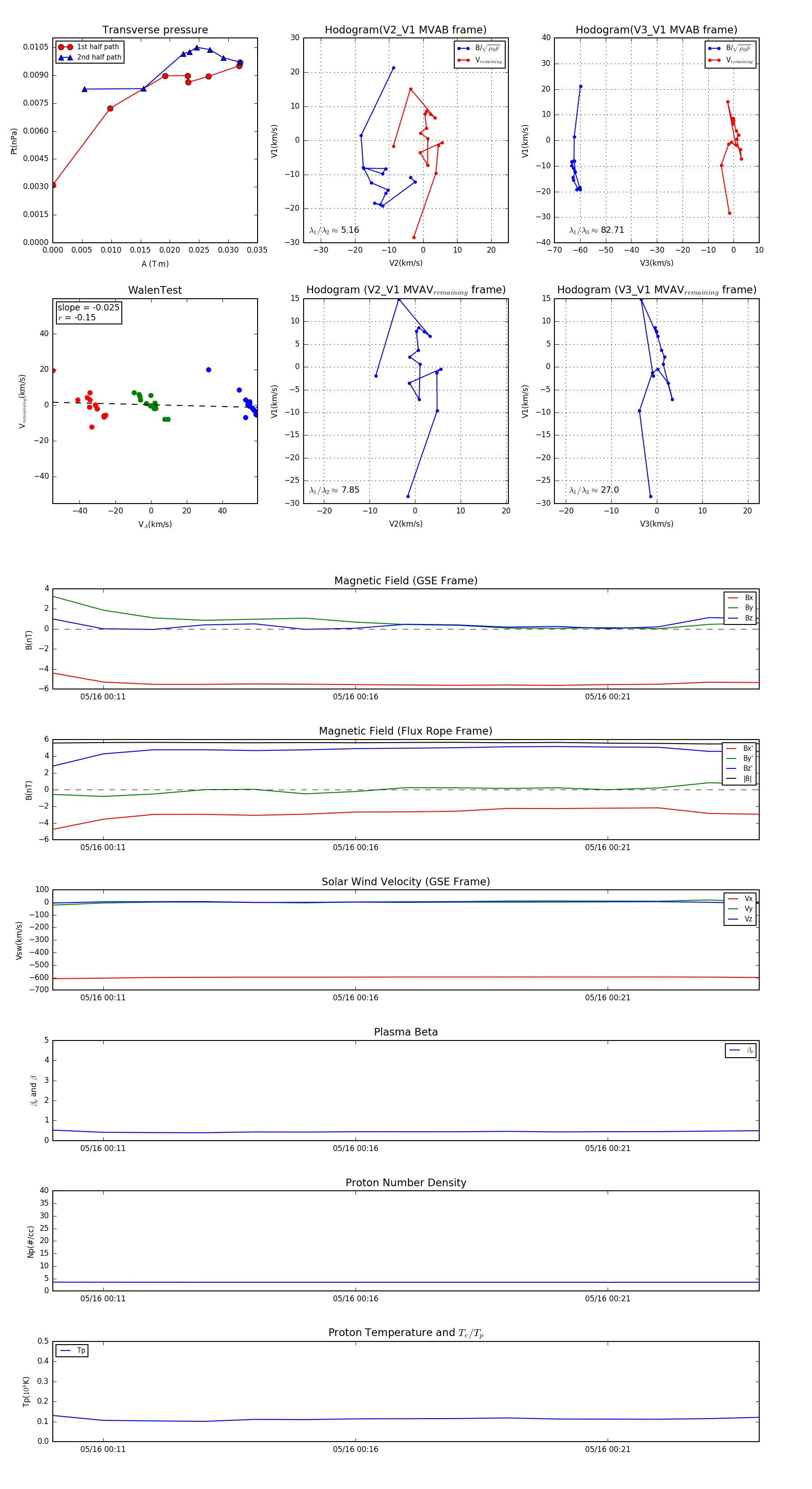Click the "Tp(10^6K)" y-axis label
Viewport: 812px width, 1489px height.
tap(26, 1392)
